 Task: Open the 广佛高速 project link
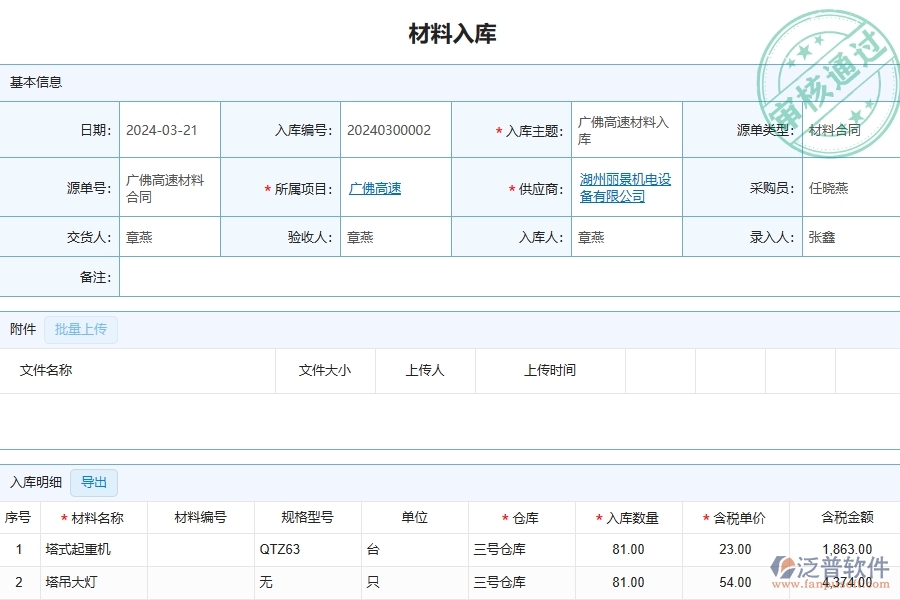(x=374, y=188)
